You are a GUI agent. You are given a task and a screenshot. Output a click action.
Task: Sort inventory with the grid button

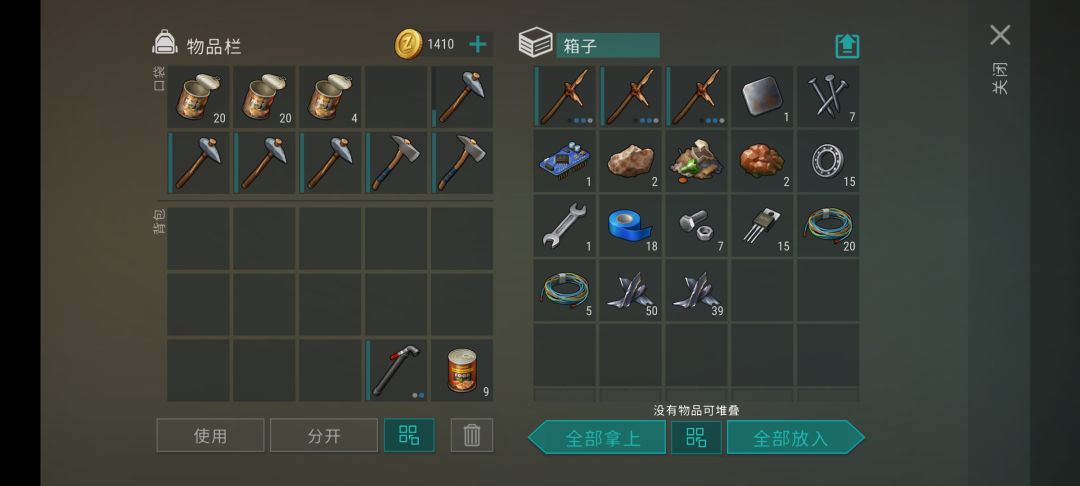(x=409, y=435)
